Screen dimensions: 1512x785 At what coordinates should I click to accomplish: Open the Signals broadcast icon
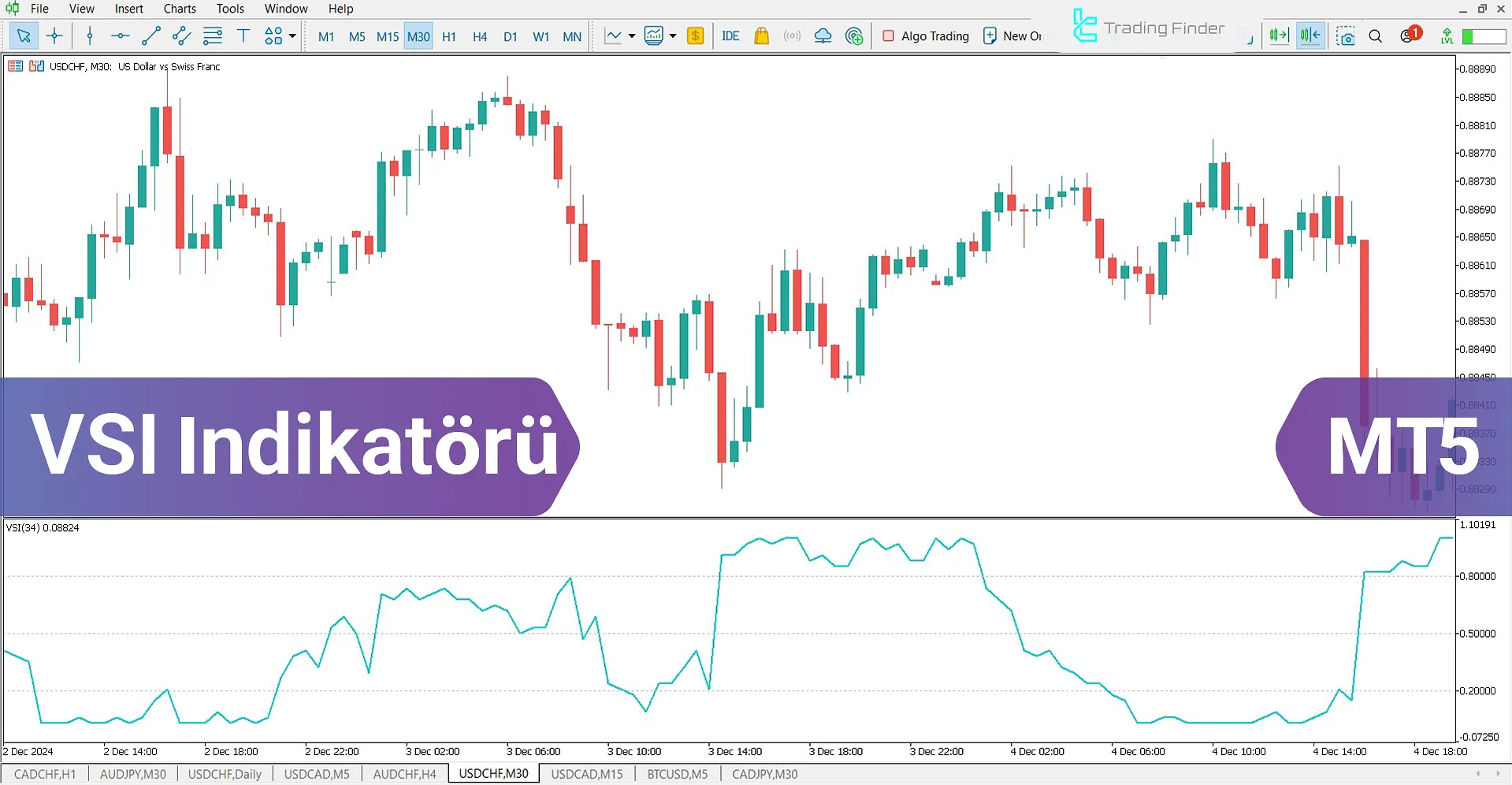[x=792, y=35]
